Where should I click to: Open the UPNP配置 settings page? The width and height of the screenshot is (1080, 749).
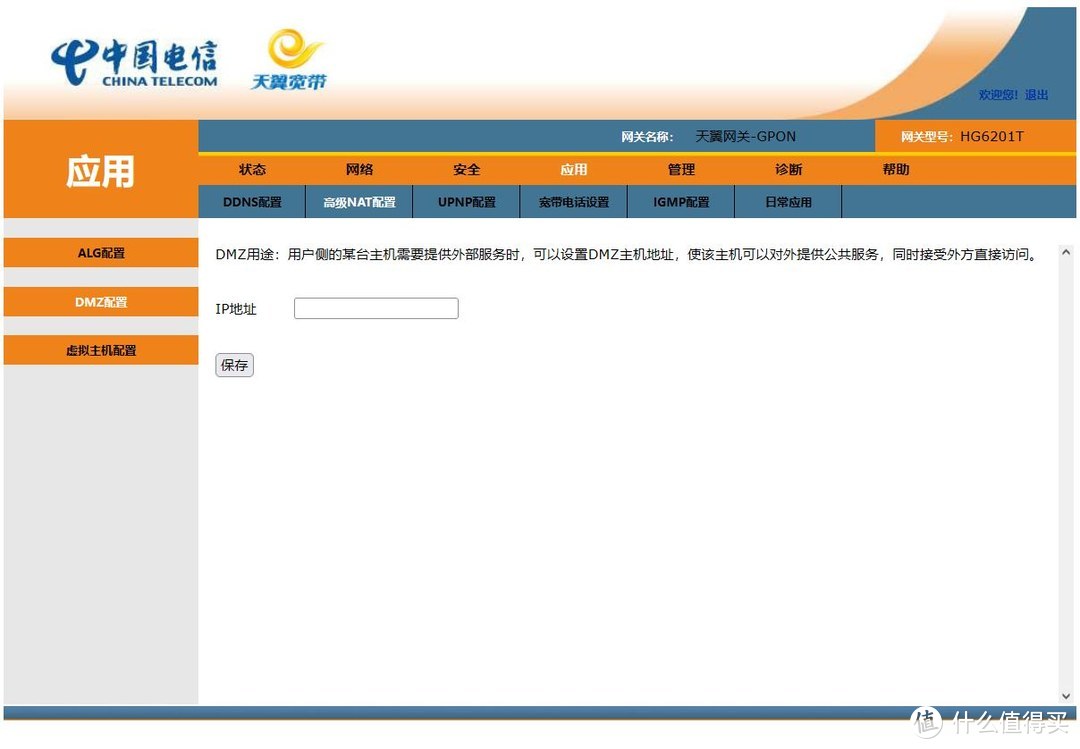pyautogui.click(x=466, y=201)
